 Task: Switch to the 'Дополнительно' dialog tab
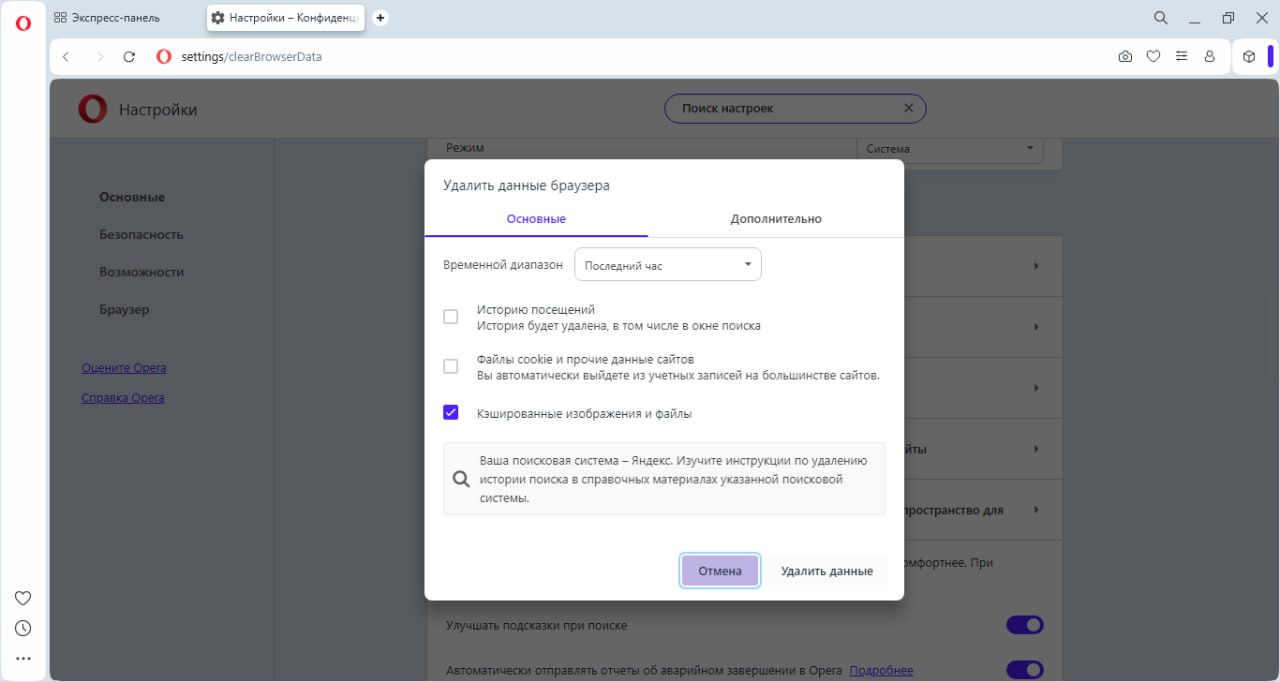point(776,218)
